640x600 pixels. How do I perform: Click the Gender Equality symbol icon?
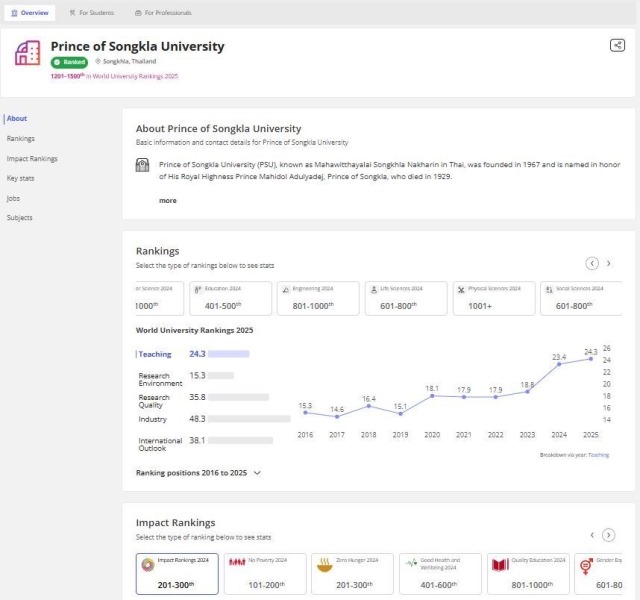(586, 566)
